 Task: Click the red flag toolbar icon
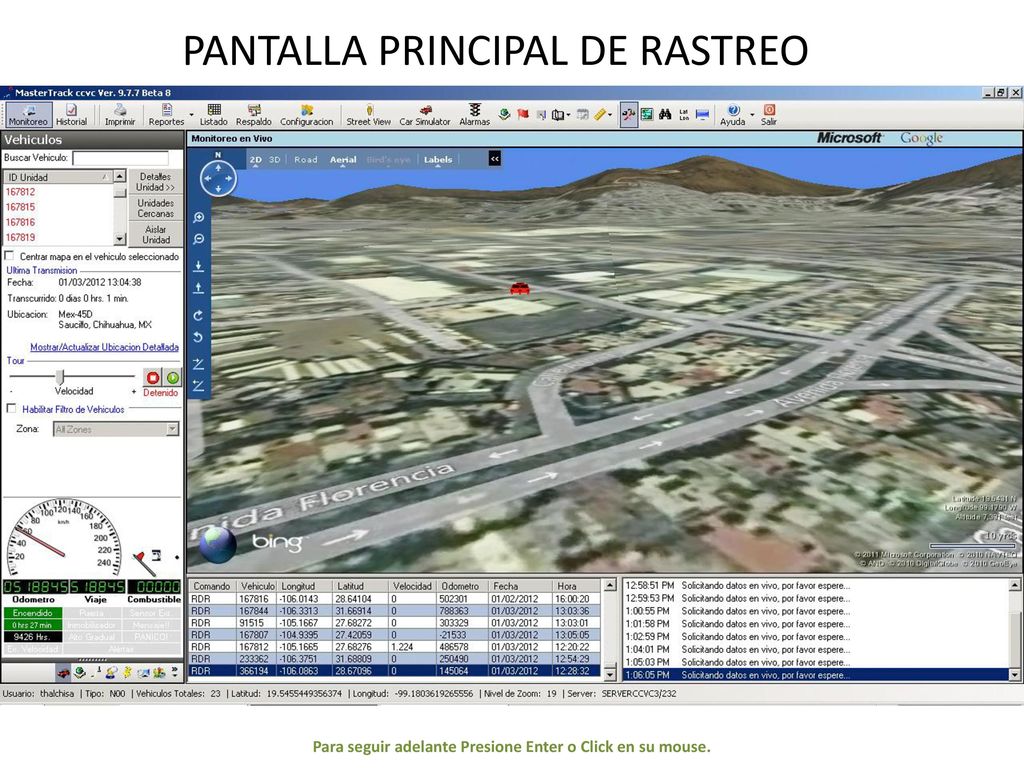coord(522,114)
